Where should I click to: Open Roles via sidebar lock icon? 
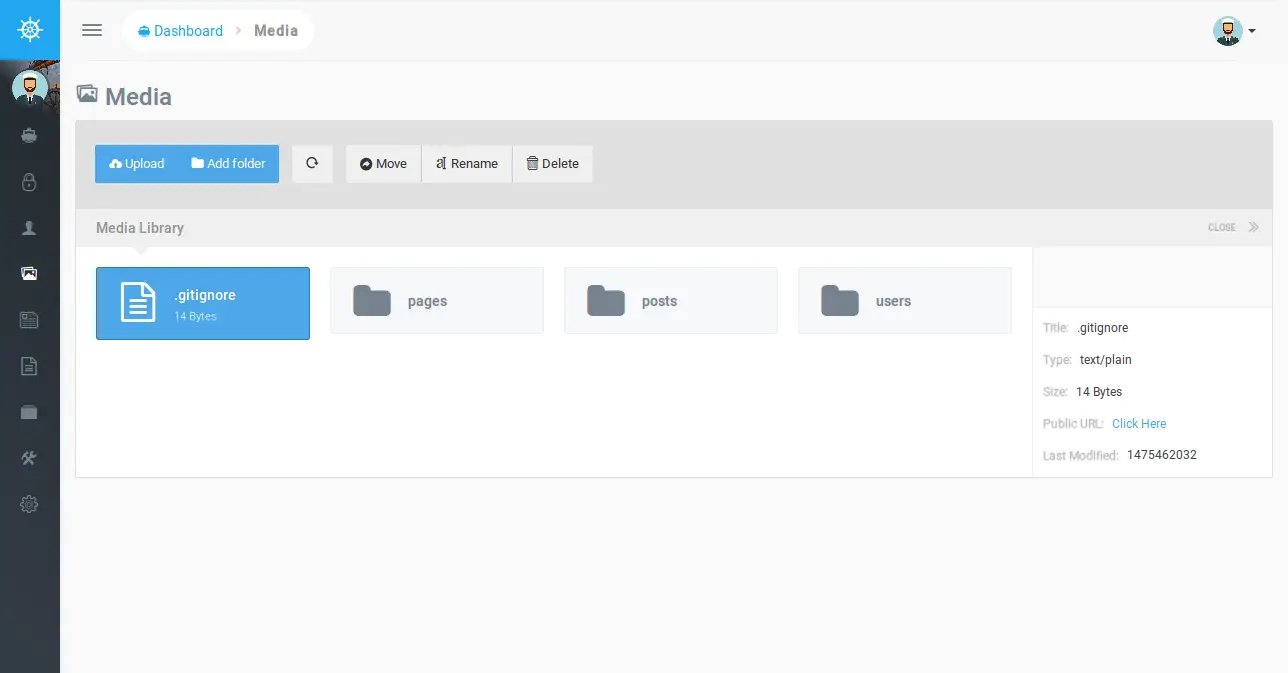29,182
